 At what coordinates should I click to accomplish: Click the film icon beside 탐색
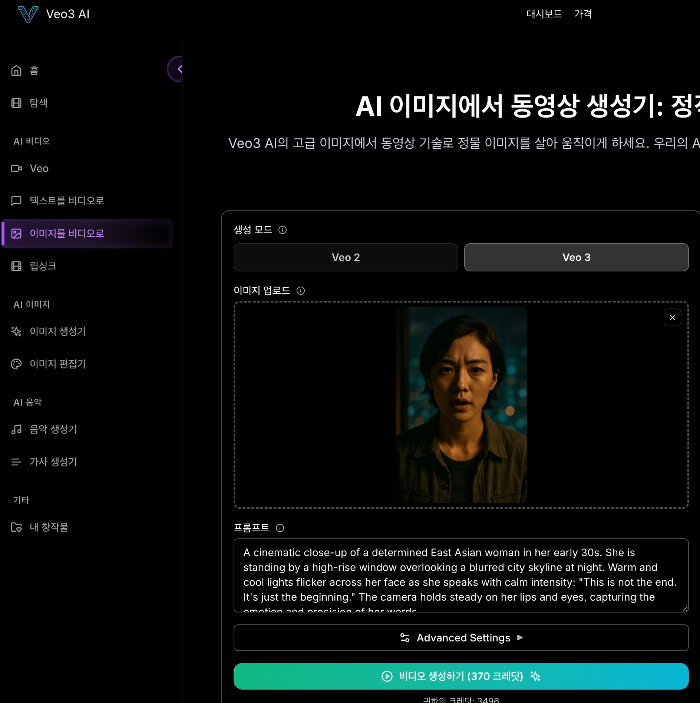pyautogui.click(x=16, y=103)
